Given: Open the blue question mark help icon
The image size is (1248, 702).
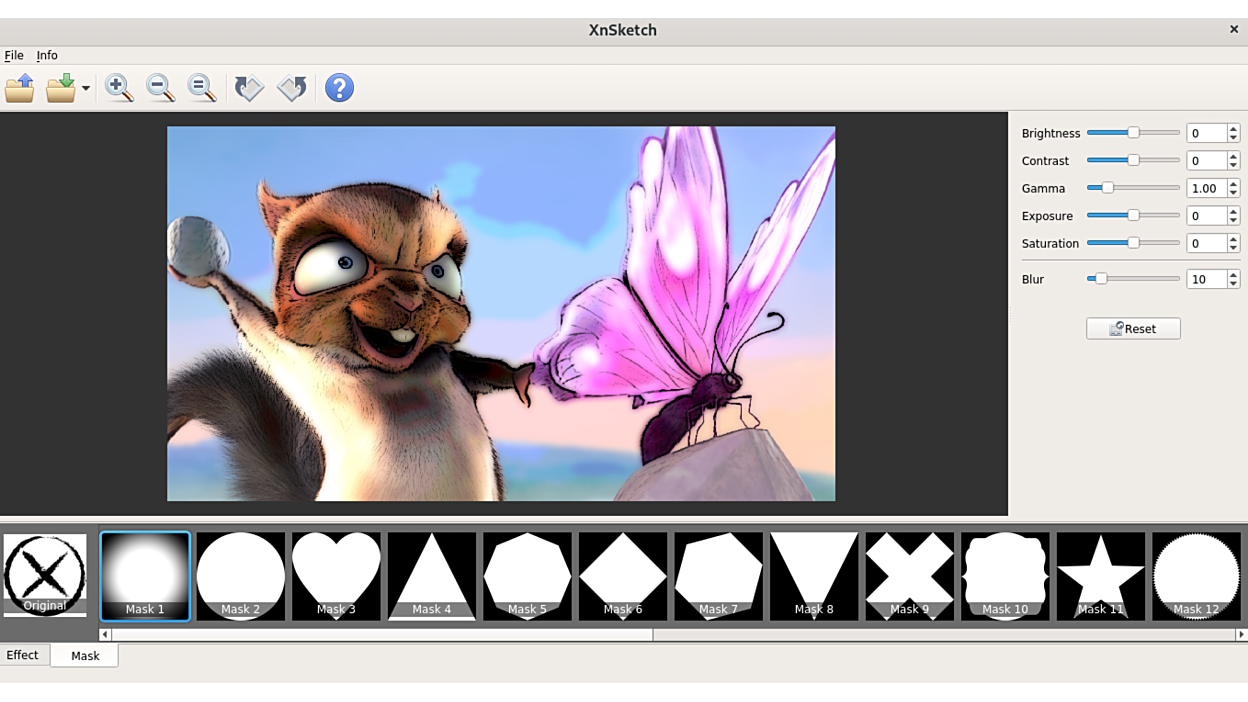Looking at the screenshot, I should click(x=339, y=88).
